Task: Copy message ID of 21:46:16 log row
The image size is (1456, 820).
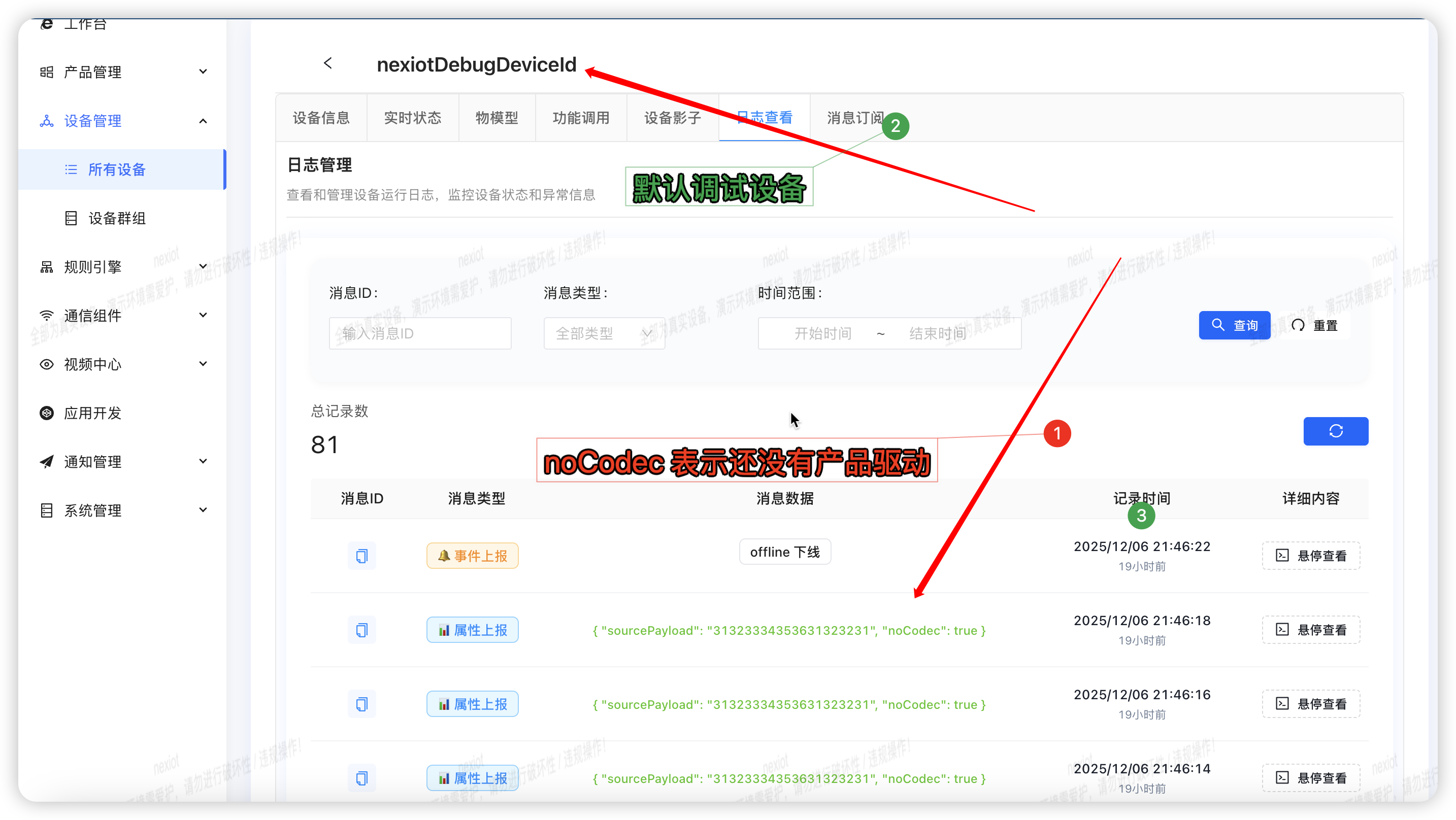Action: pyautogui.click(x=362, y=704)
